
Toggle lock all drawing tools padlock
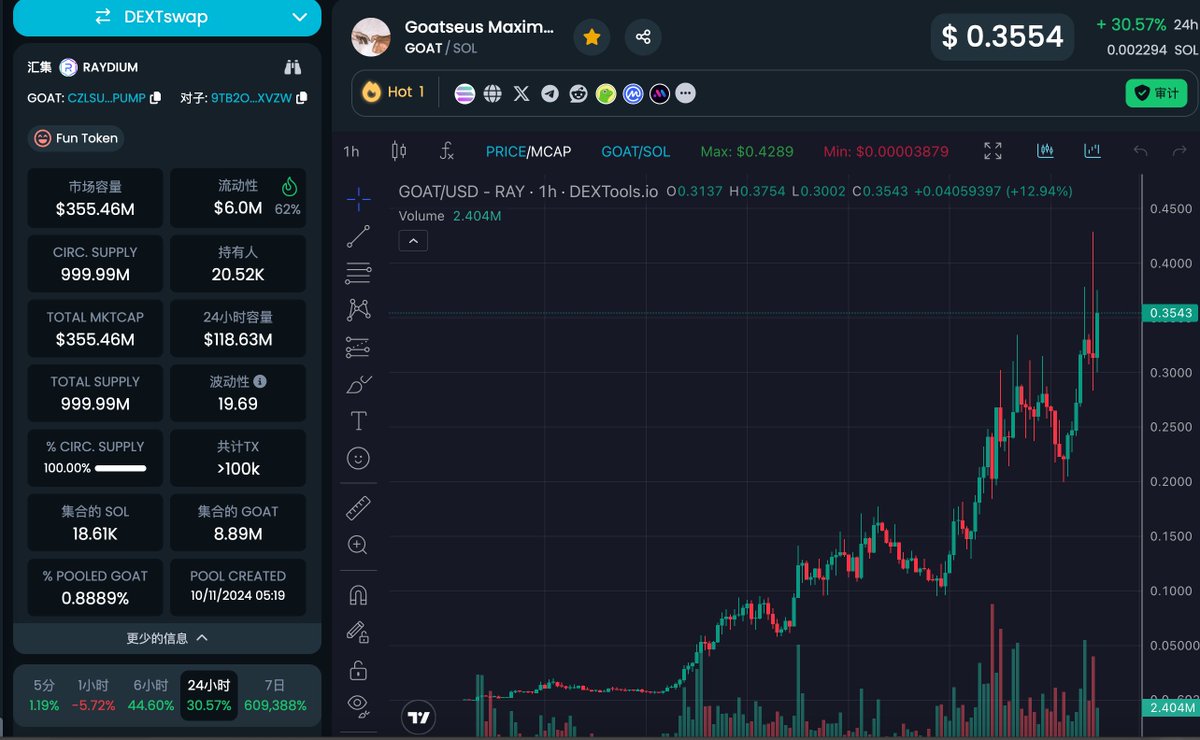tap(358, 669)
